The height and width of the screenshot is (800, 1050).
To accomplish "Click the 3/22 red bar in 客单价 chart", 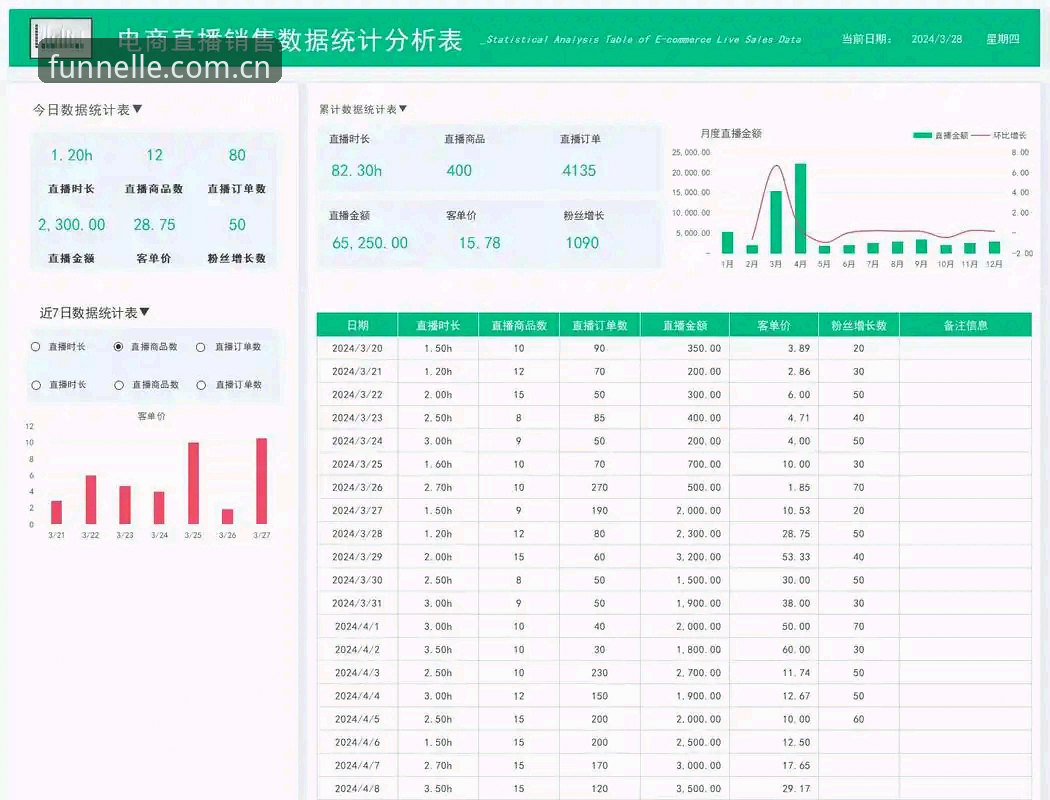I will [90, 499].
